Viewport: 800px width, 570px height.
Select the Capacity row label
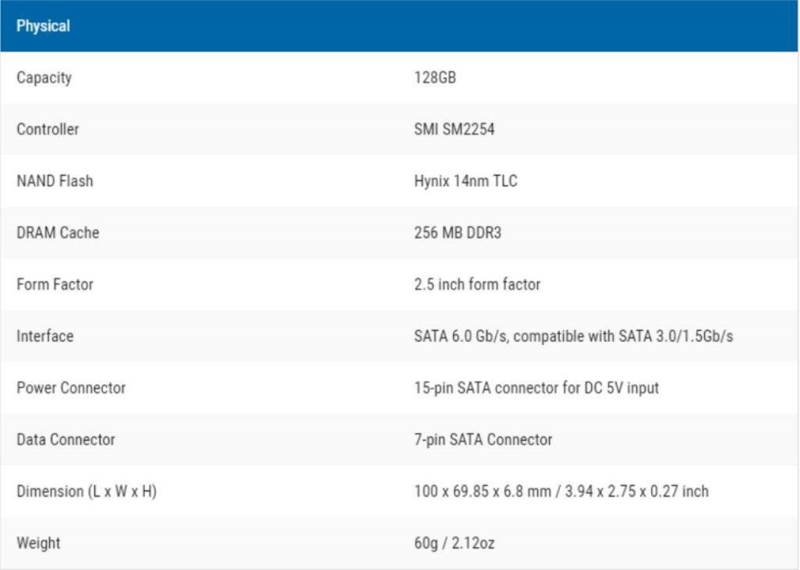point(44,78)
